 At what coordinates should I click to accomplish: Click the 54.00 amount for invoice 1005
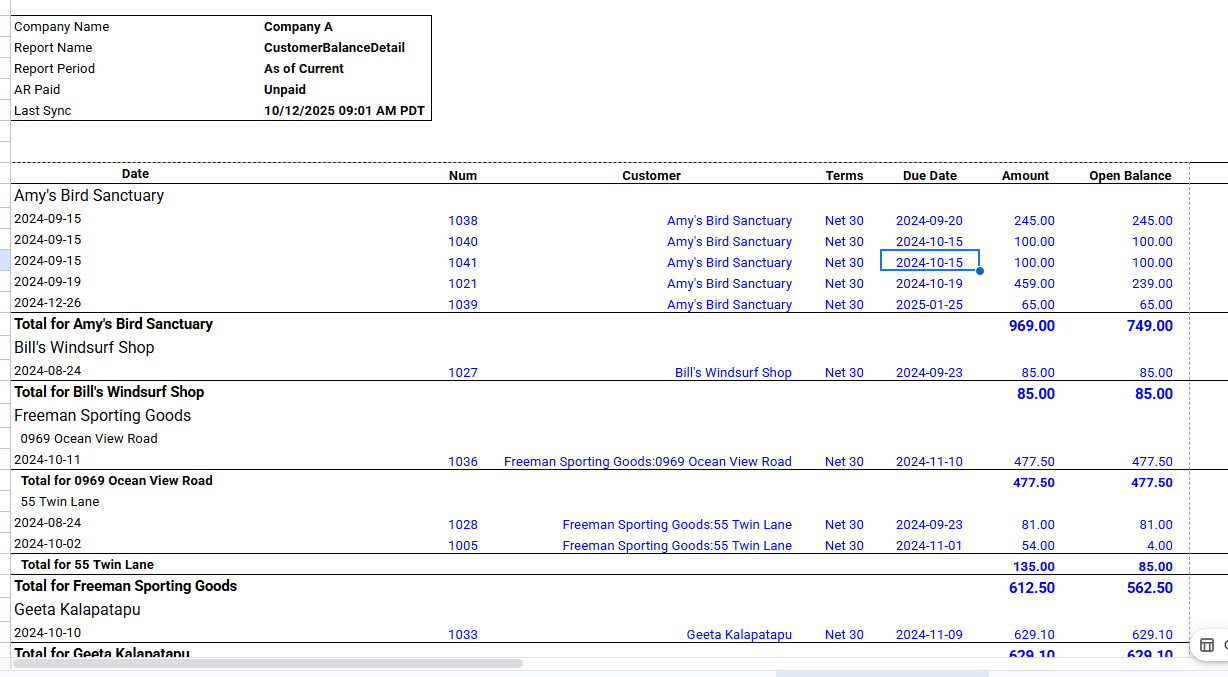(x=1038, y=546)
